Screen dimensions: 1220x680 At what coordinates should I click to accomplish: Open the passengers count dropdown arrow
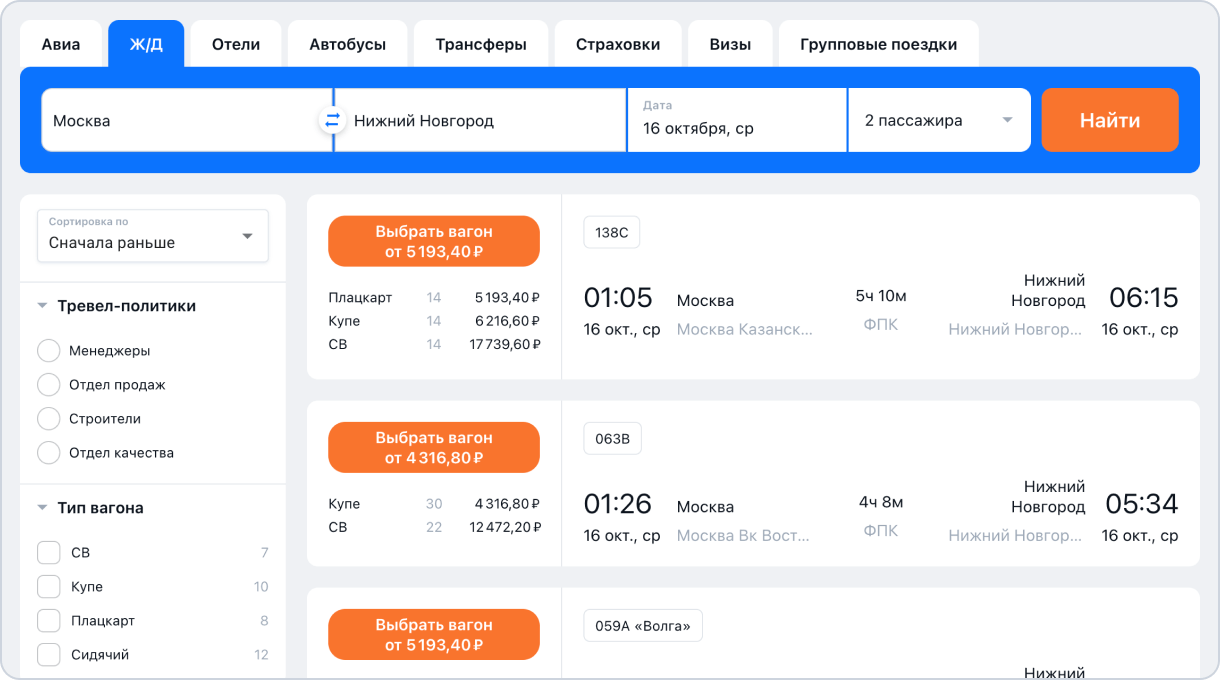coord(1007,120)
